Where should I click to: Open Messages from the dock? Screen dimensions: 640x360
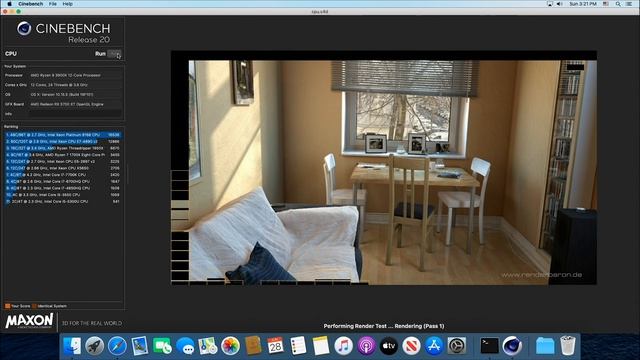(185, 346)
